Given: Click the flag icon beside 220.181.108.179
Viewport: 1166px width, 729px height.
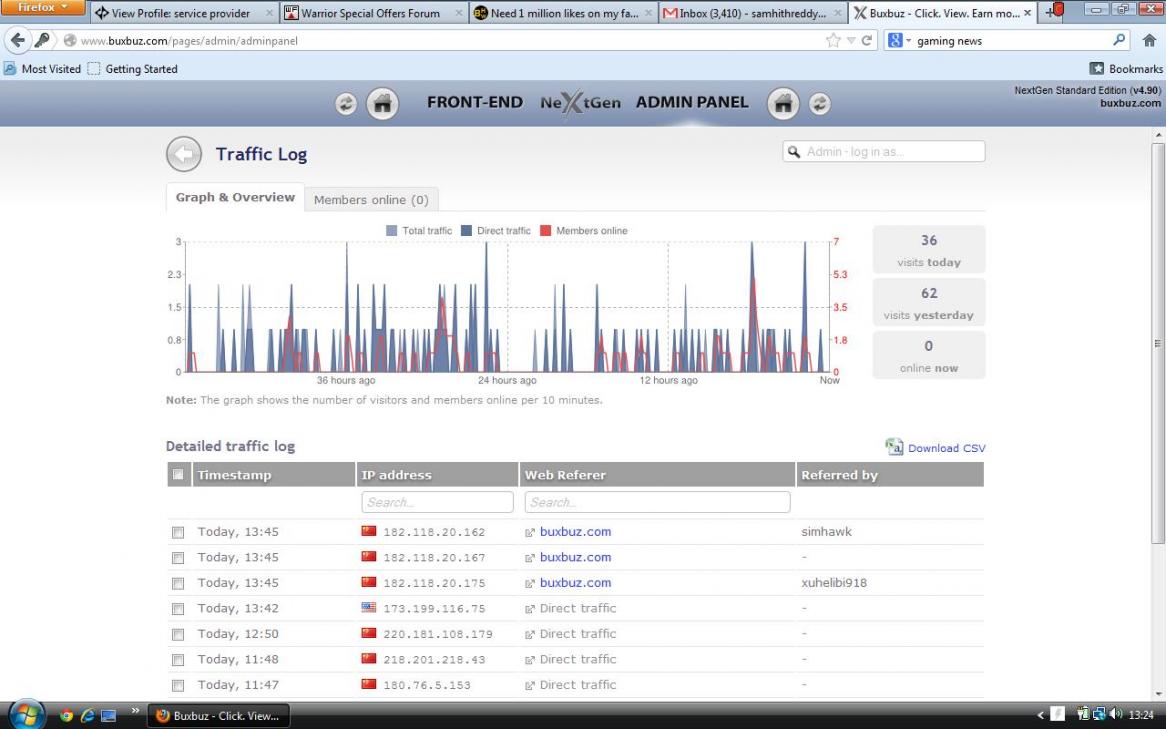Looking at the screenshot, I should point(369,633).
